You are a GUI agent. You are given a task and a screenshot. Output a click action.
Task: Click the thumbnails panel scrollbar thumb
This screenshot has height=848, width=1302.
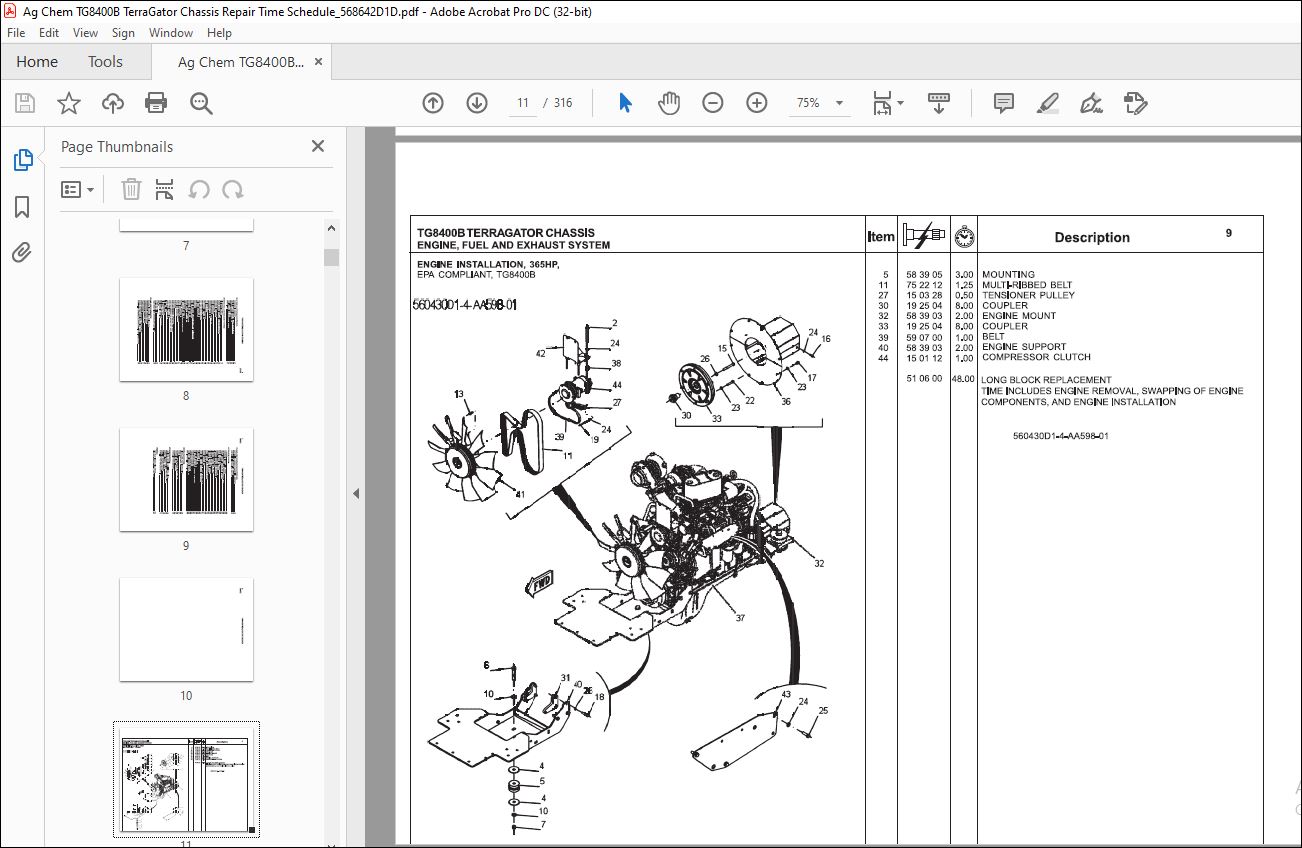[331, 257]
